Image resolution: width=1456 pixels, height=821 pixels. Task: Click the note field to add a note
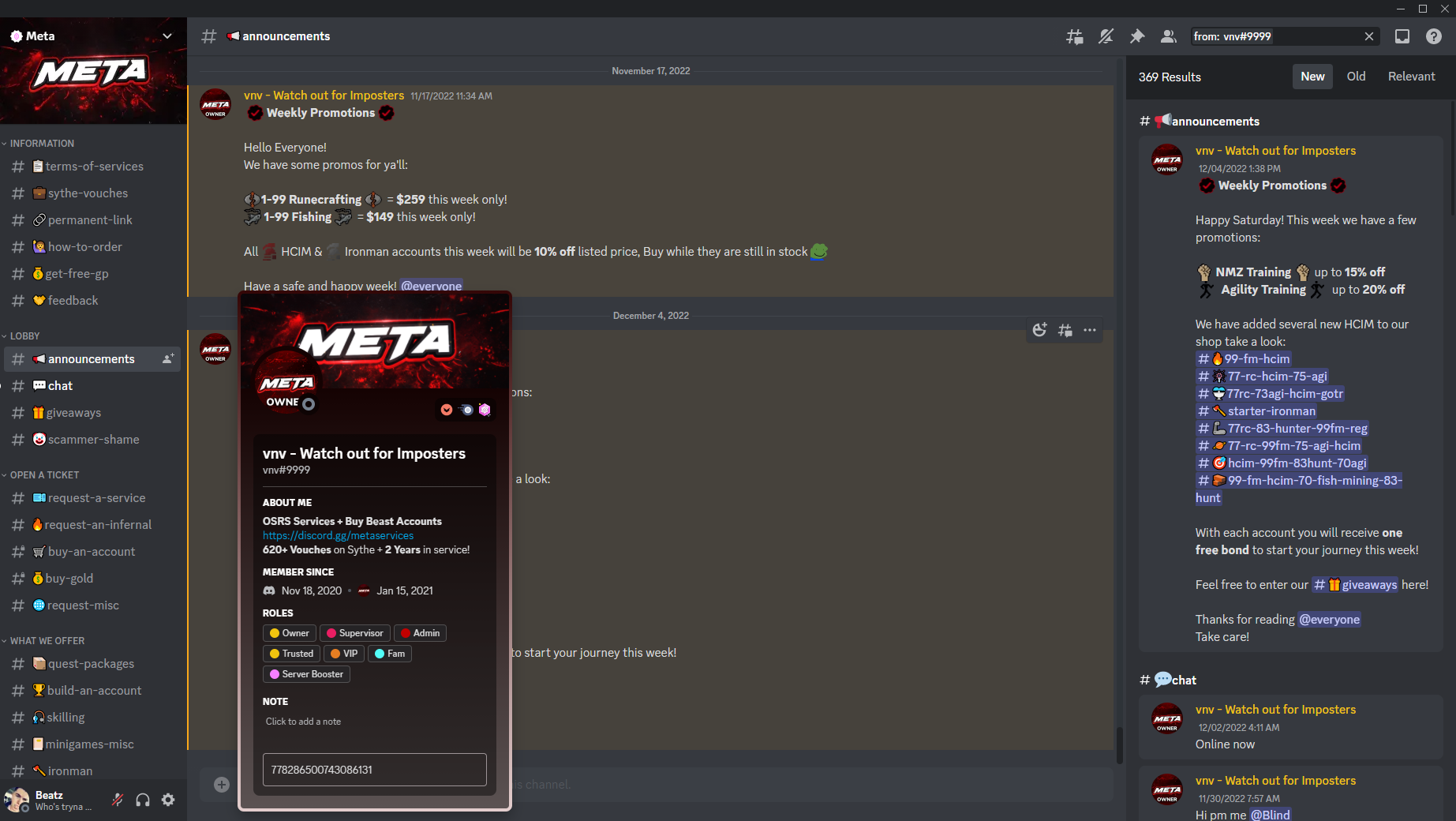point(374,722)
